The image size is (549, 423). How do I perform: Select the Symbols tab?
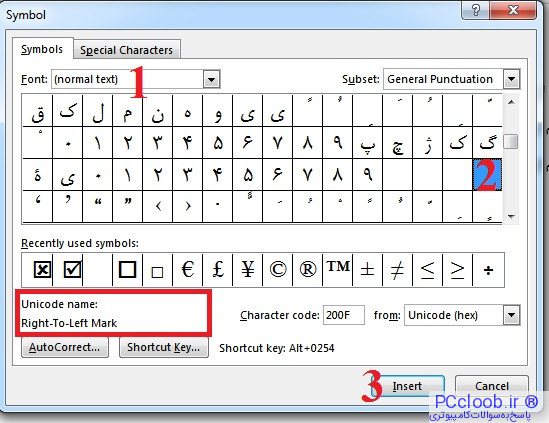[42, 49]
